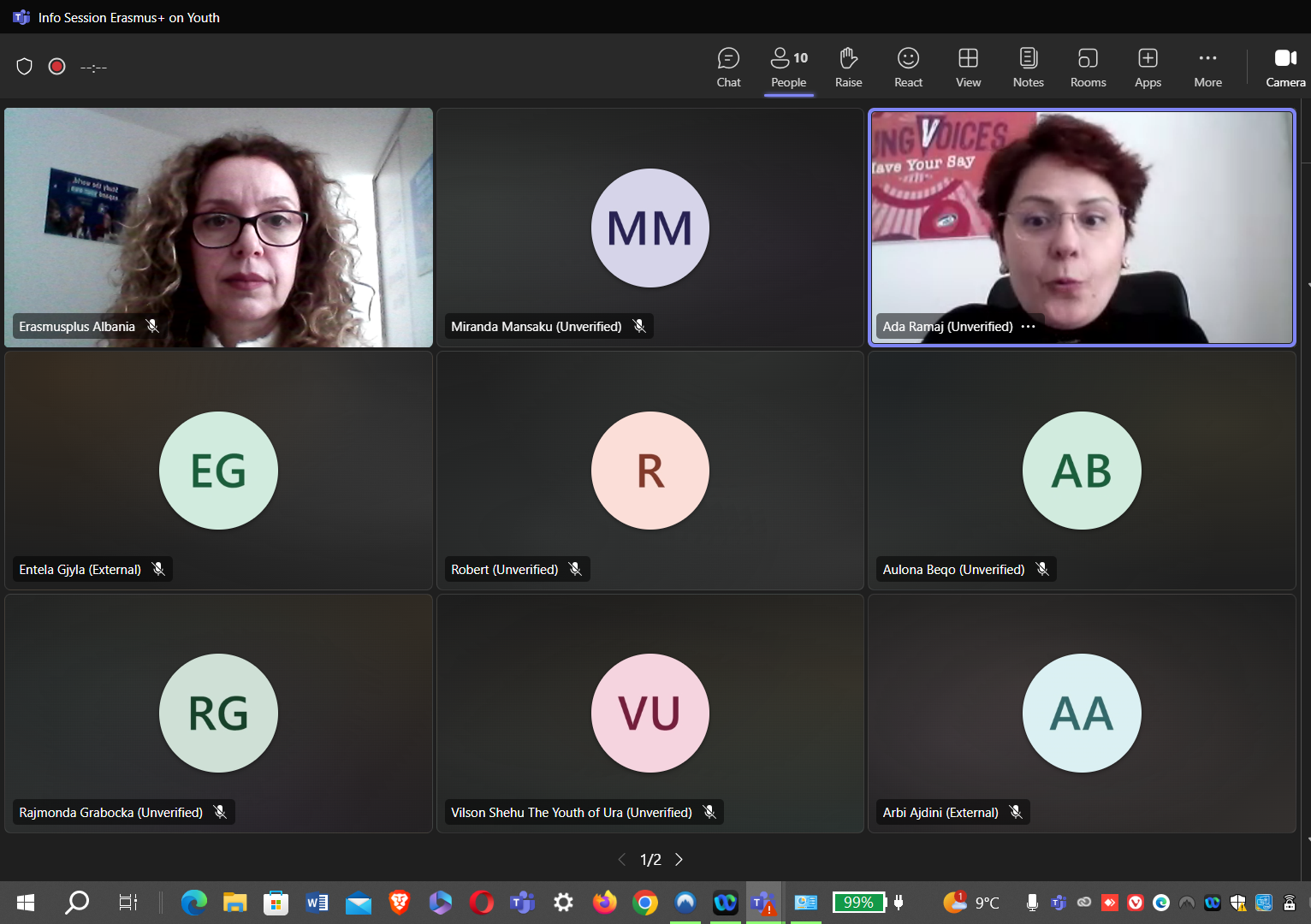Open the Chat panel
This screenshot has height=924, width=1311.
click(x=728, y=68)
